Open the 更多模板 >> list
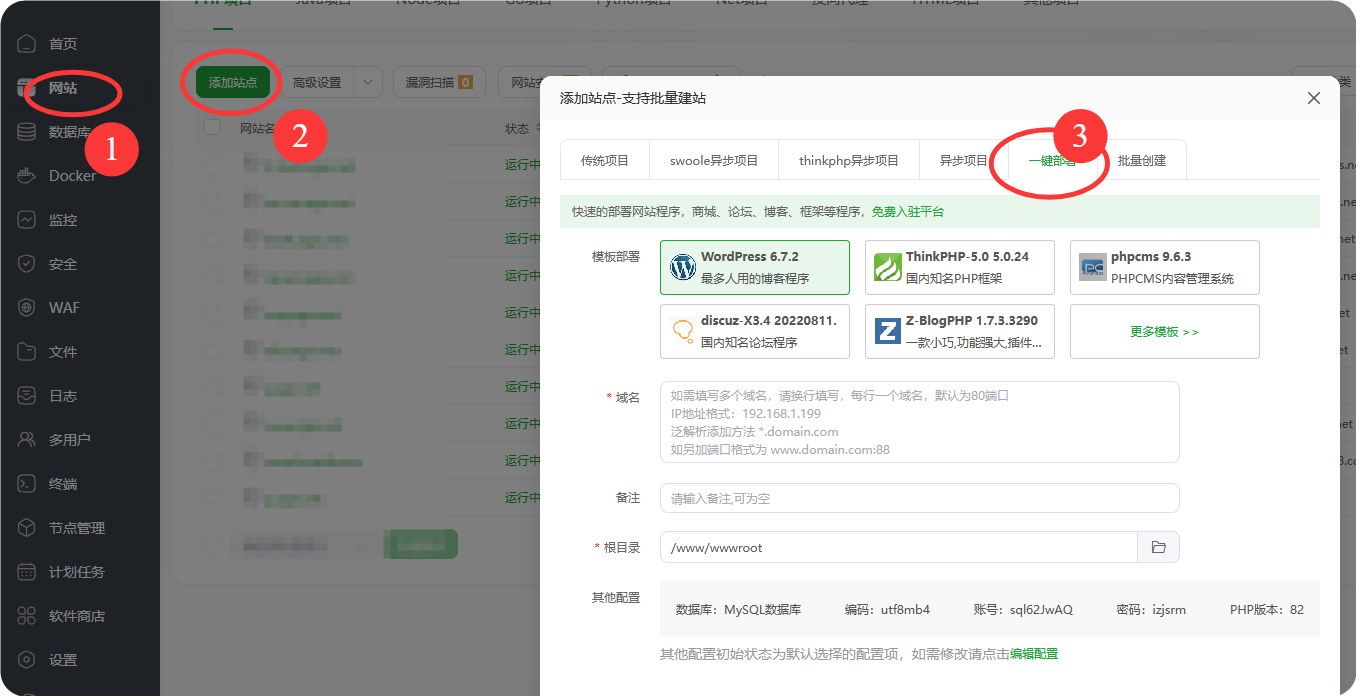The width and height of the screenshot is (1356, 696). (1164, 331)
